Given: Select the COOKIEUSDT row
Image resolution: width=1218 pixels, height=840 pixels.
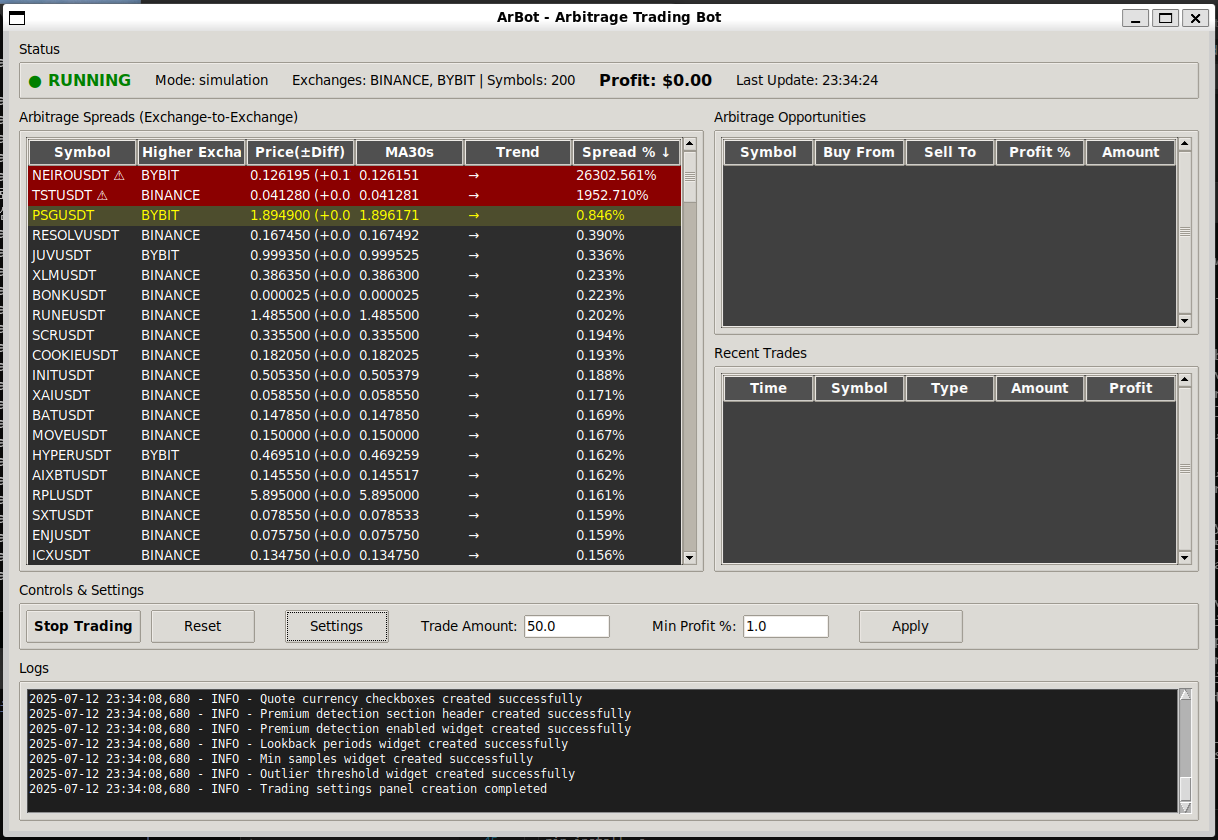Looking at the screenshot, I should coord(355,355).
